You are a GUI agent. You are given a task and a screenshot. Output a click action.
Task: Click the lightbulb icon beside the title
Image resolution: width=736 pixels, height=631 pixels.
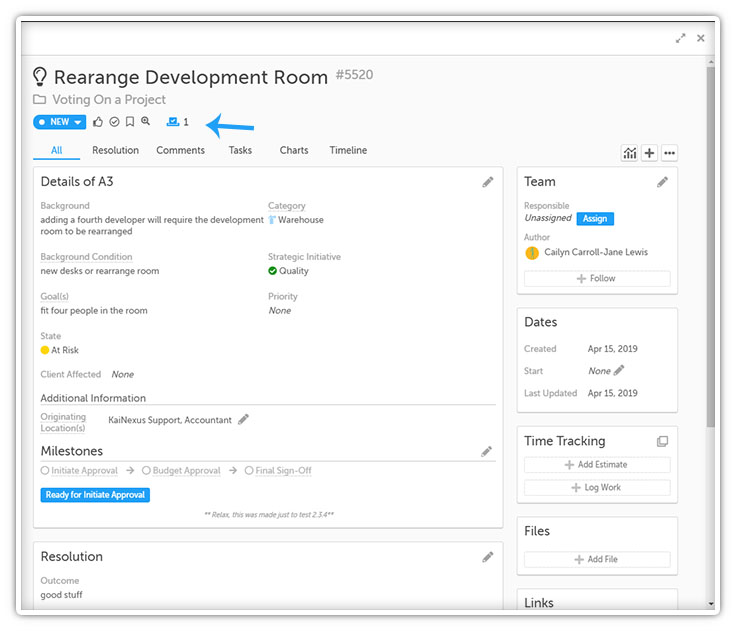point(40,77)
